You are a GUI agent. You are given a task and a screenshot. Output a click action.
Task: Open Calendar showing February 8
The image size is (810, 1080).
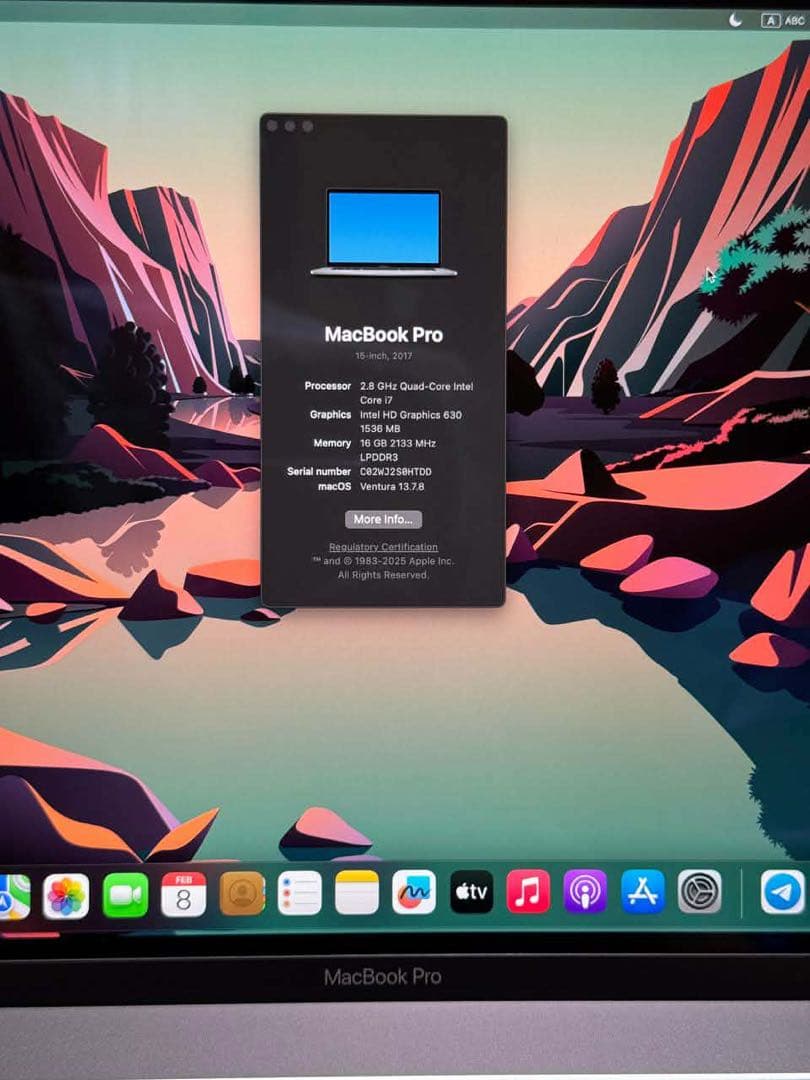tap(180, 891)
